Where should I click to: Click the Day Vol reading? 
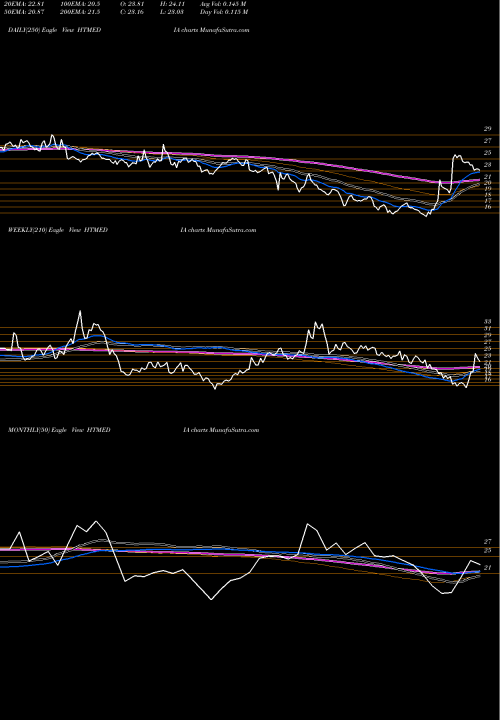pos(224,12)
